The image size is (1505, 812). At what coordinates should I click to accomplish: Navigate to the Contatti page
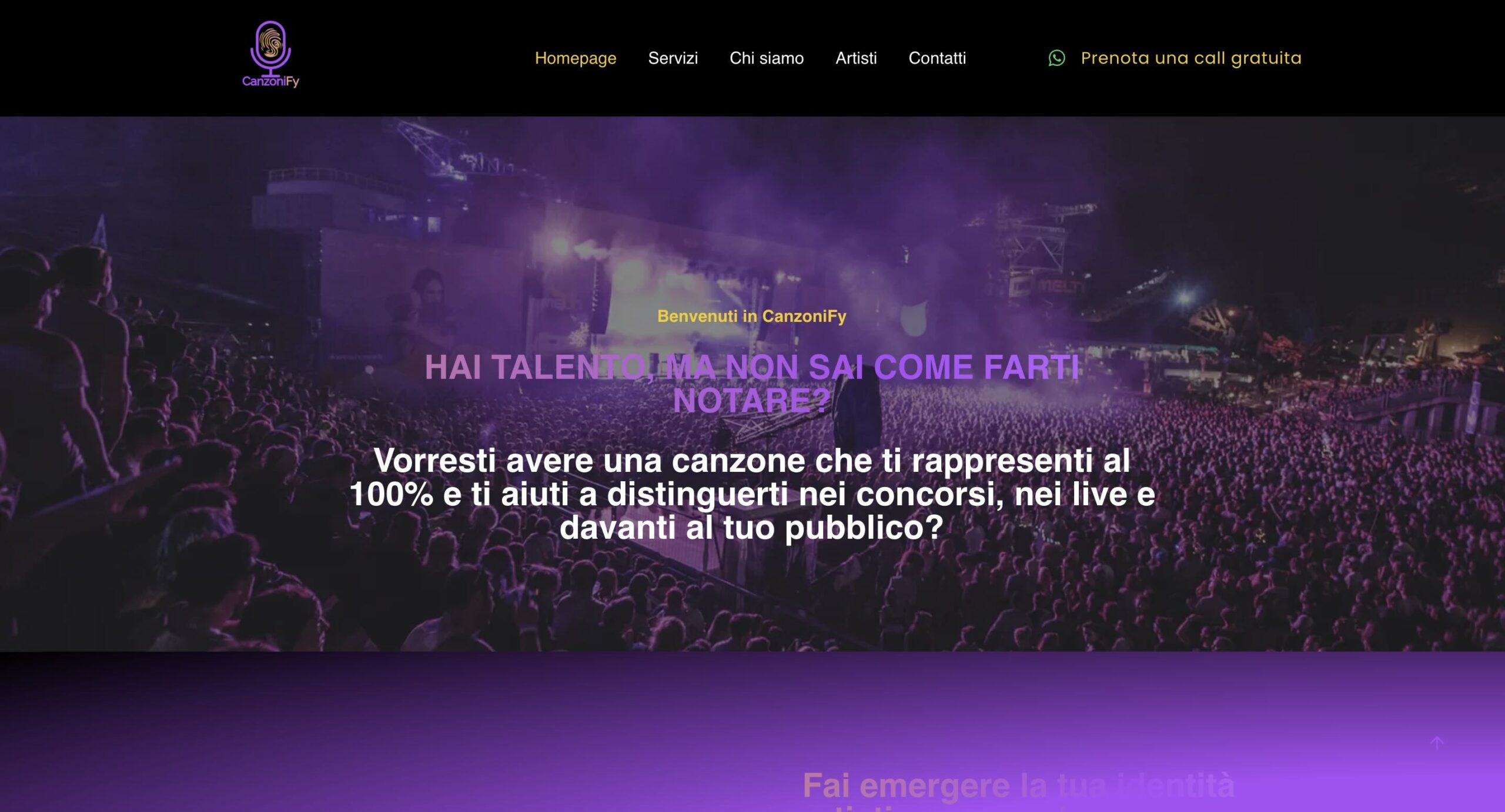937,58
